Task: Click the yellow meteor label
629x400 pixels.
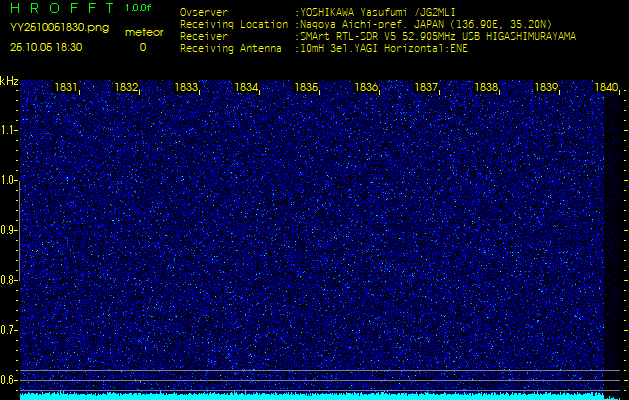Action: pos(143,32)
